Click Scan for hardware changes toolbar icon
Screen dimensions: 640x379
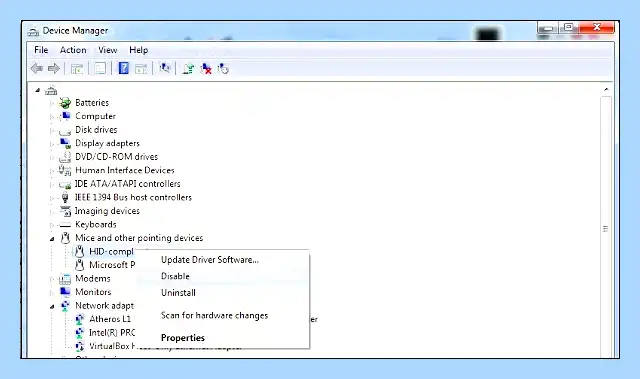(164, 68)
